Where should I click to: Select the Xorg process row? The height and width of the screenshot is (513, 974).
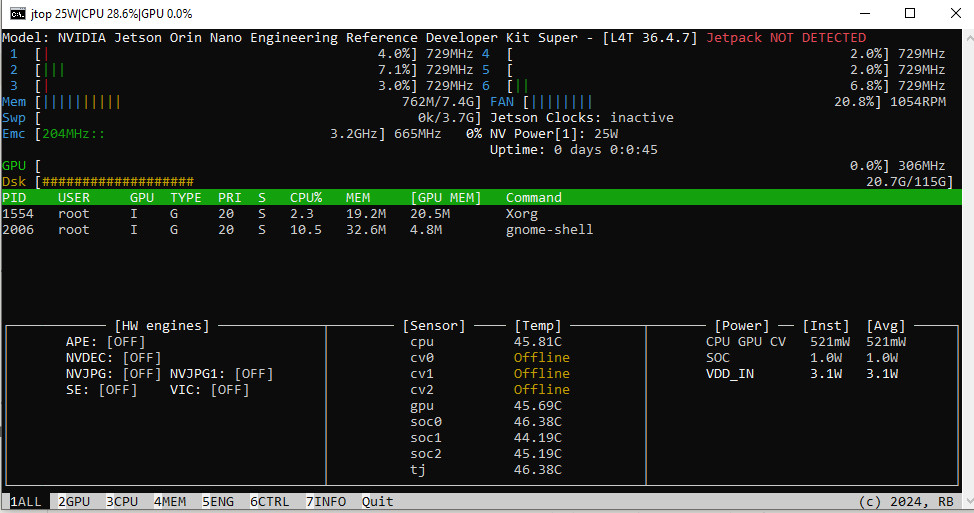click(x=481, y=214)
